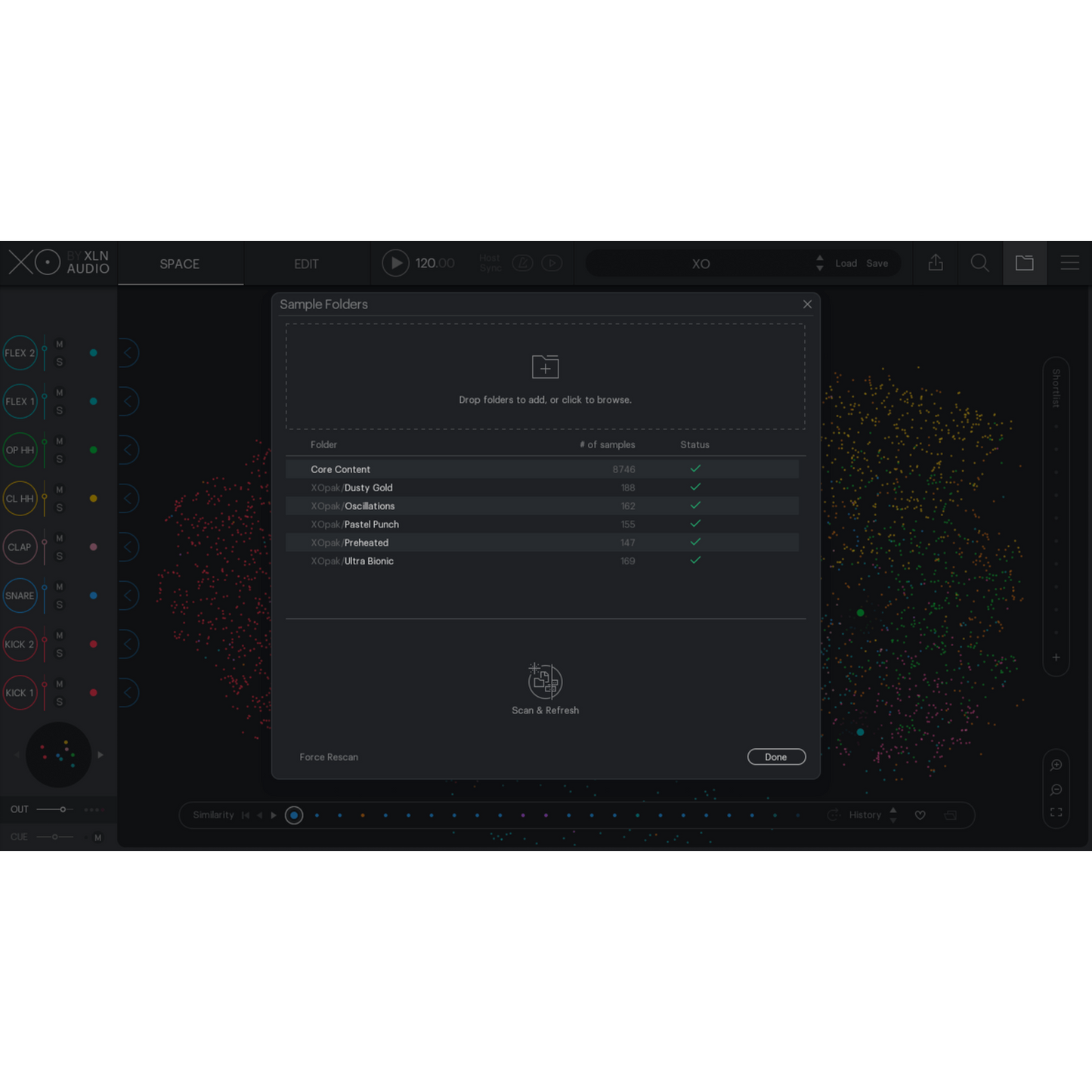Expand the OP HH channel arrow
This screenshot has width=1092, height=1092.
click(x=128, y=450)
